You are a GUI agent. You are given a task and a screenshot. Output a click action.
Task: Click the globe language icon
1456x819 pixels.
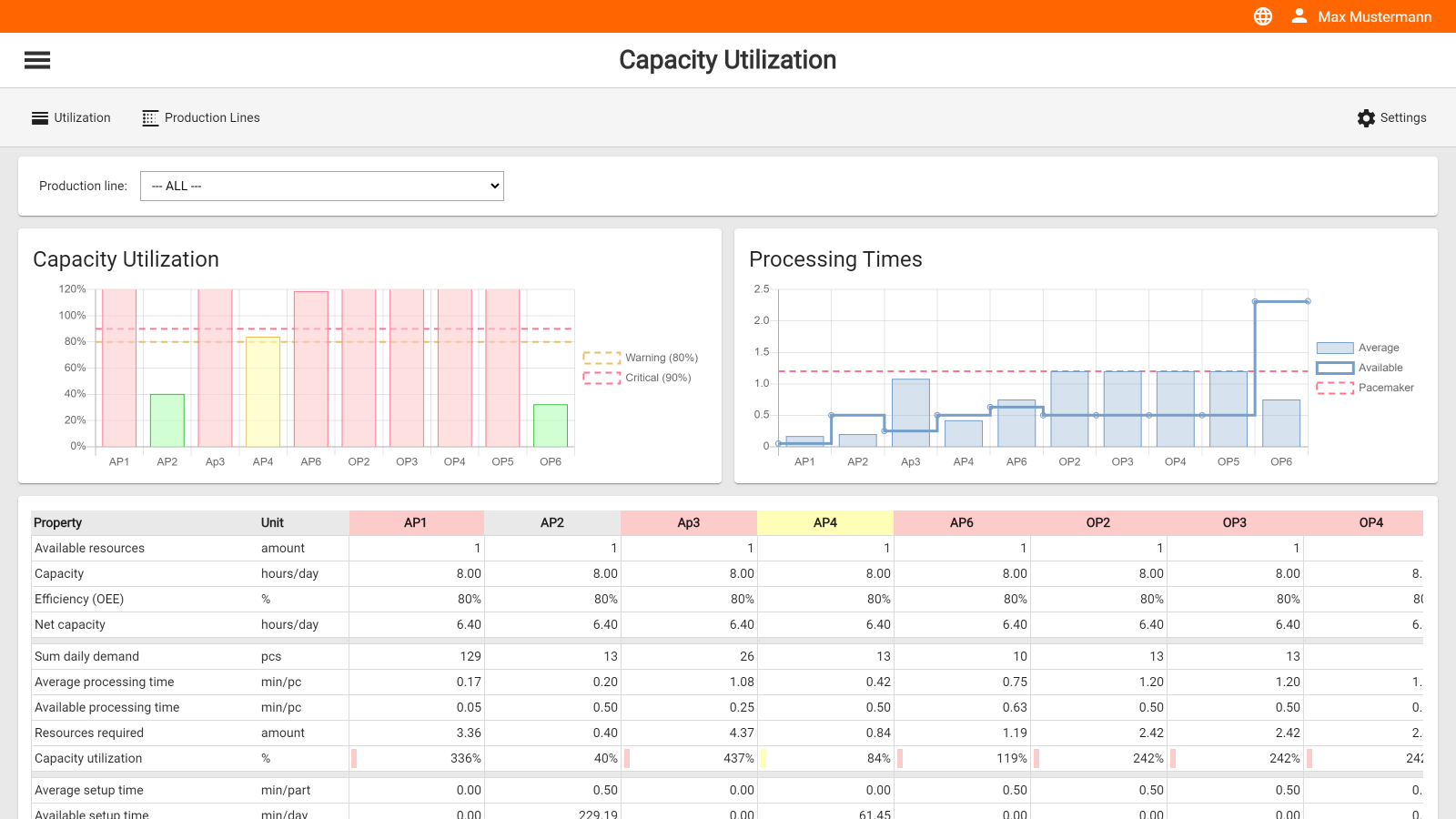pyautogui.click(x=1262, y=16)
